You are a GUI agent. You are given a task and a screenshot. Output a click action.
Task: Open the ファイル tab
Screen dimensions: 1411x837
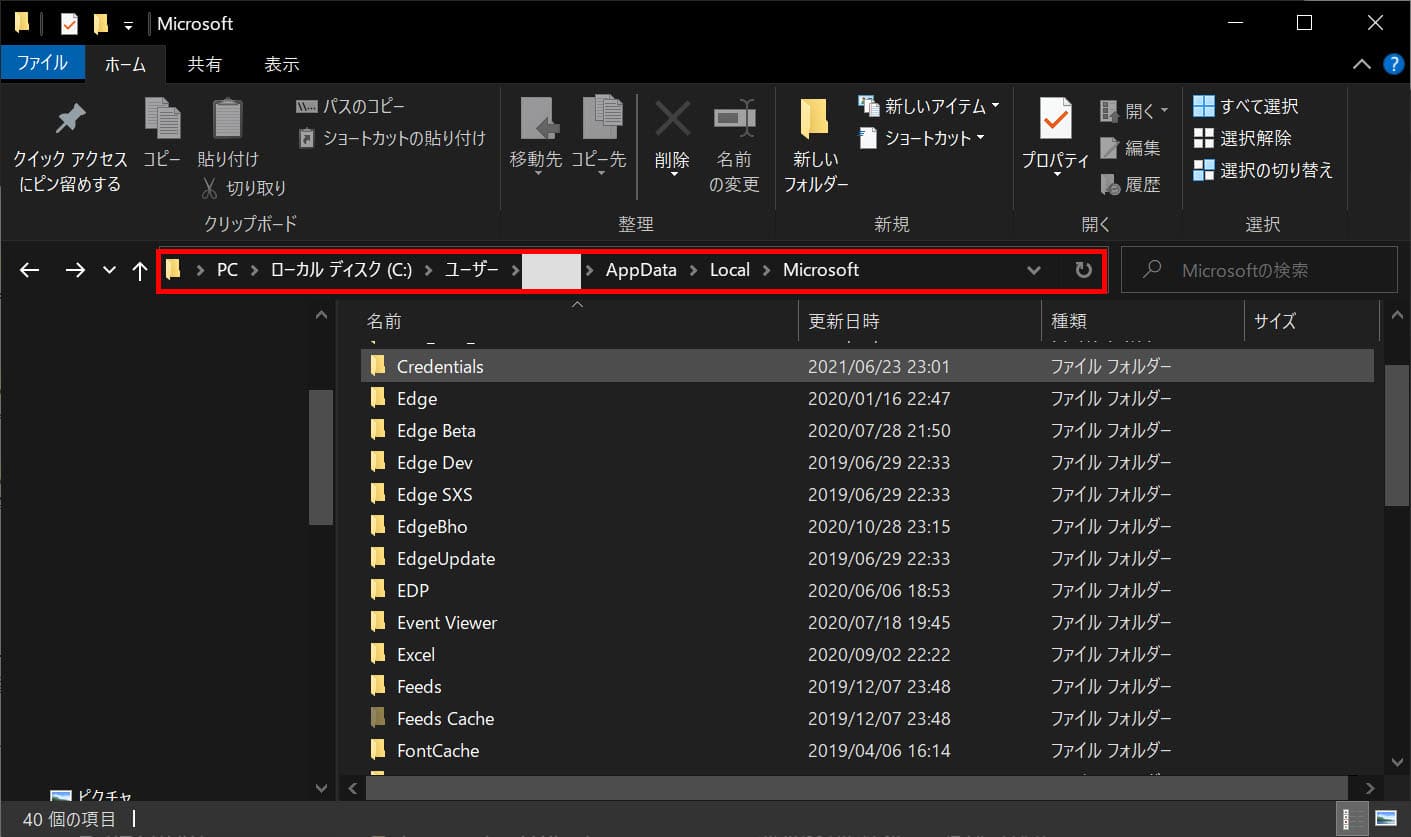42,63
